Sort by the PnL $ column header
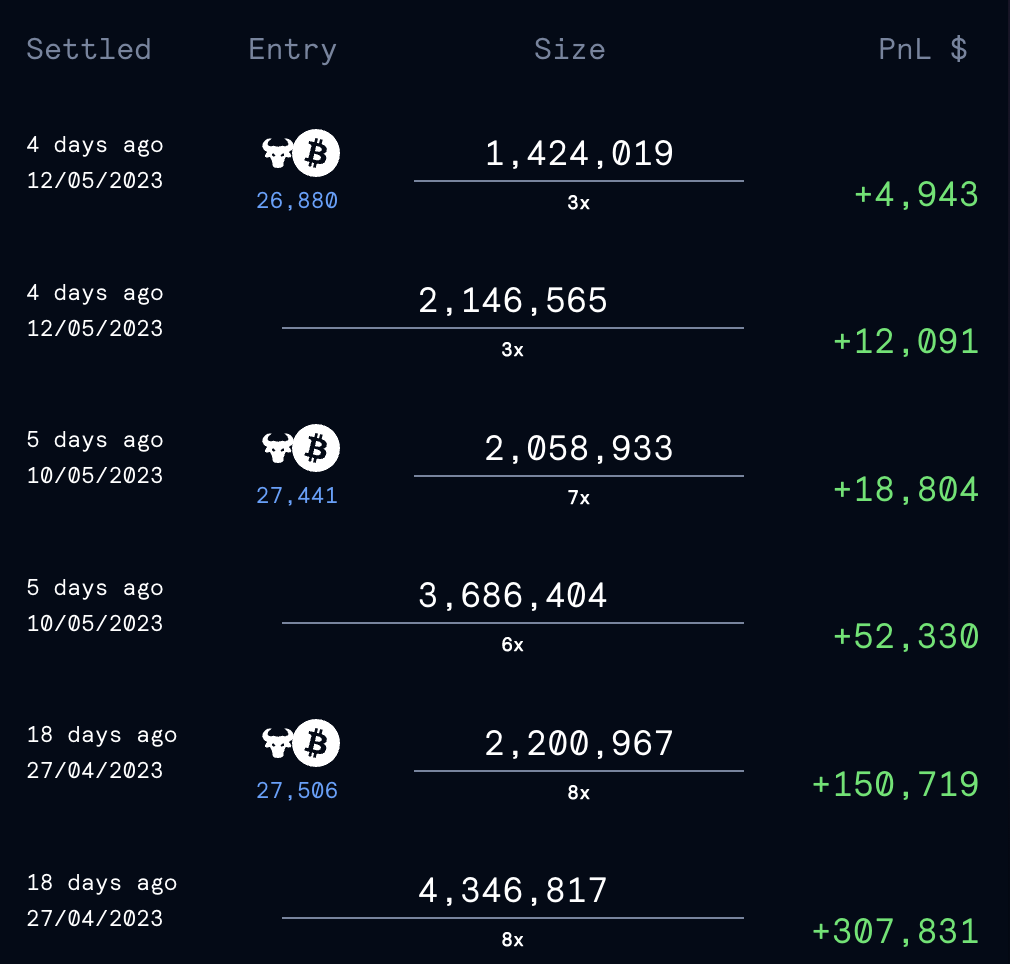 922,50
